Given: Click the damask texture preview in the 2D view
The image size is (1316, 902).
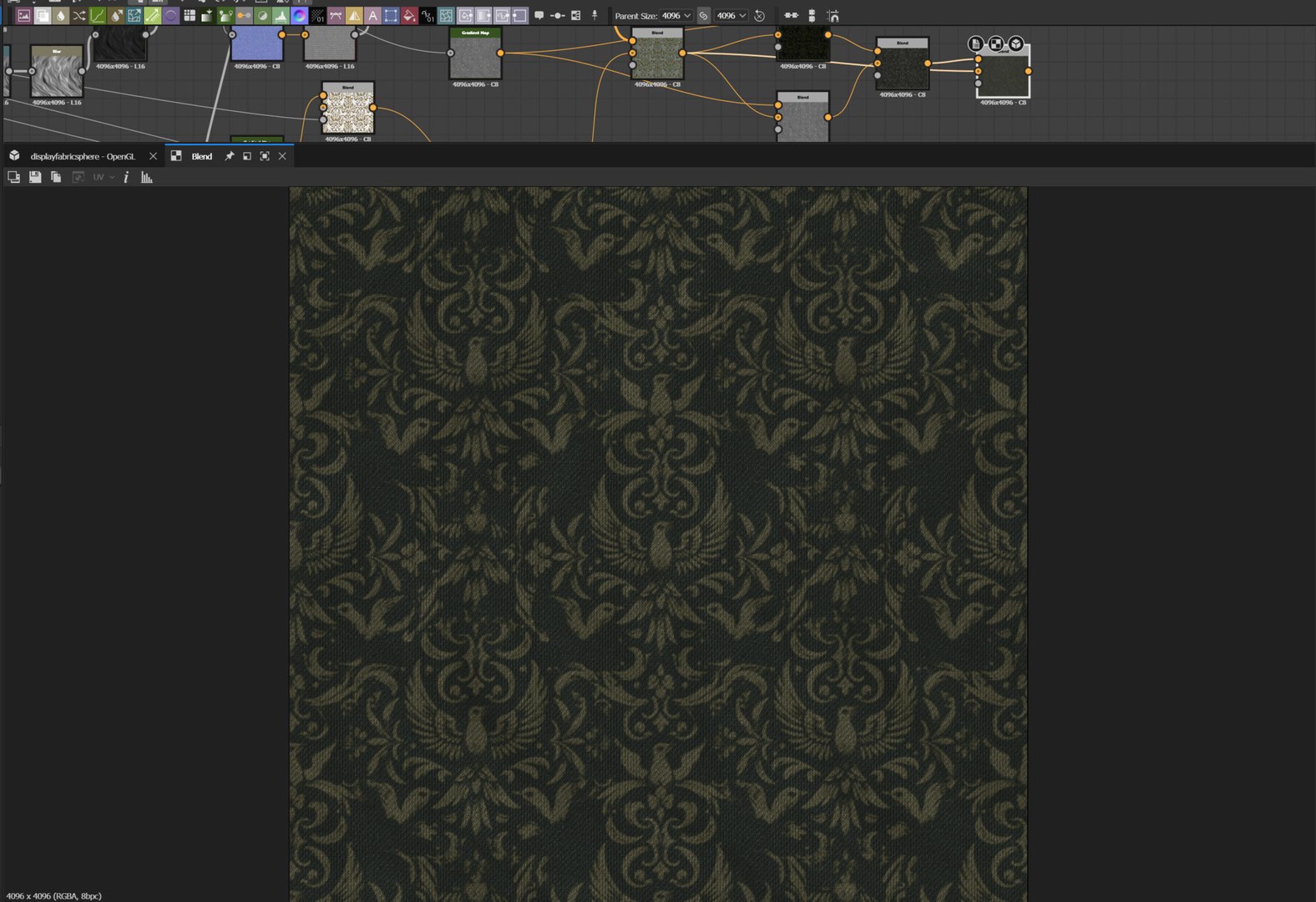Looking at the screenshot, I should [x=658, y=544].
